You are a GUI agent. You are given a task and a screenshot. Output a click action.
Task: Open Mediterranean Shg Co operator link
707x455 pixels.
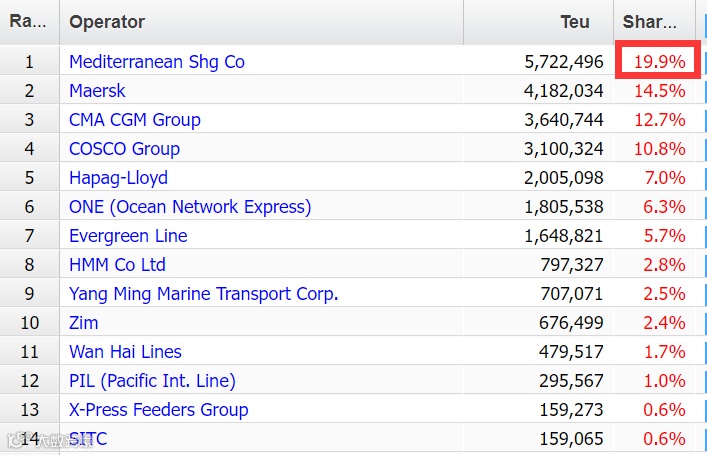pos(157,62)
